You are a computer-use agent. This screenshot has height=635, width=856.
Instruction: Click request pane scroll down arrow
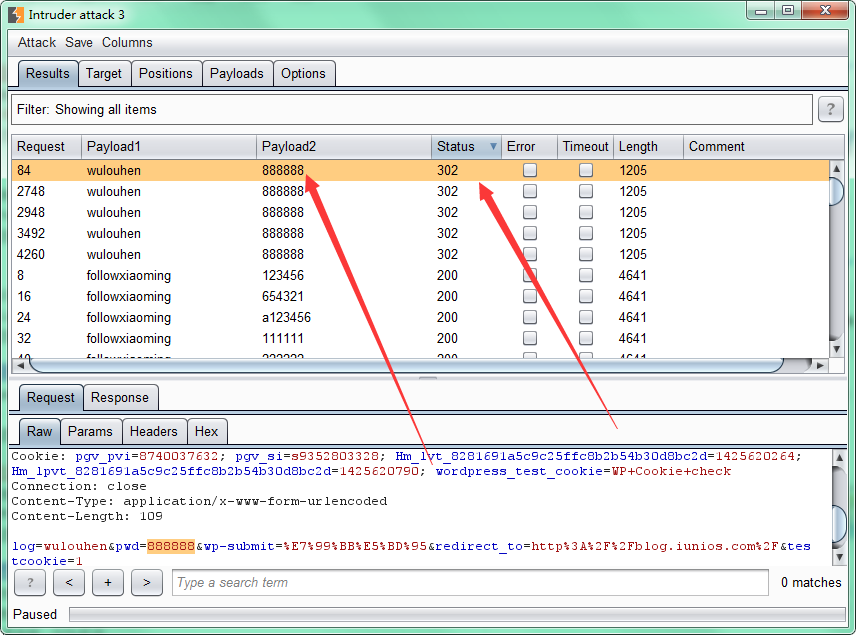coord(839,557)
